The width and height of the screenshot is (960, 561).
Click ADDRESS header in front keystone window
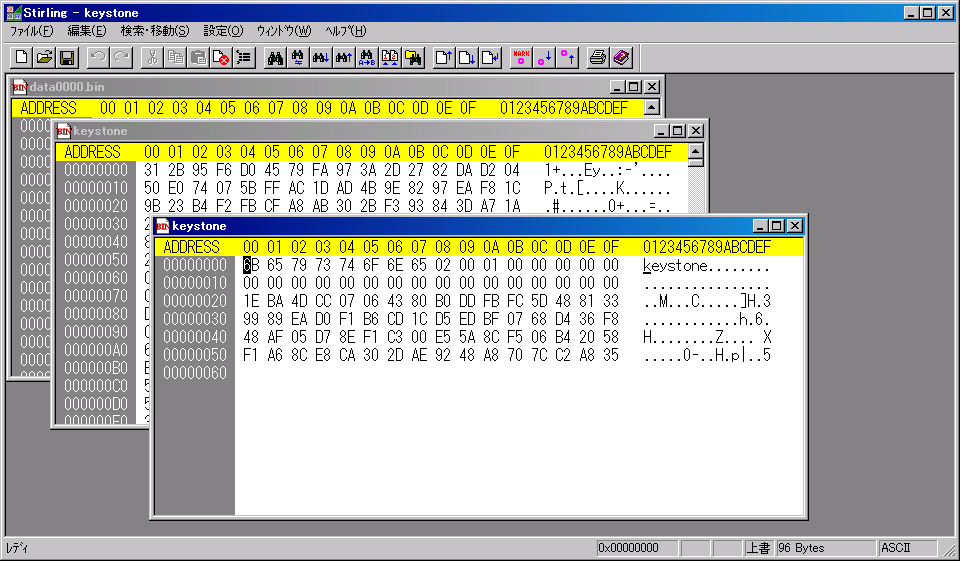(x=191, y=247)
